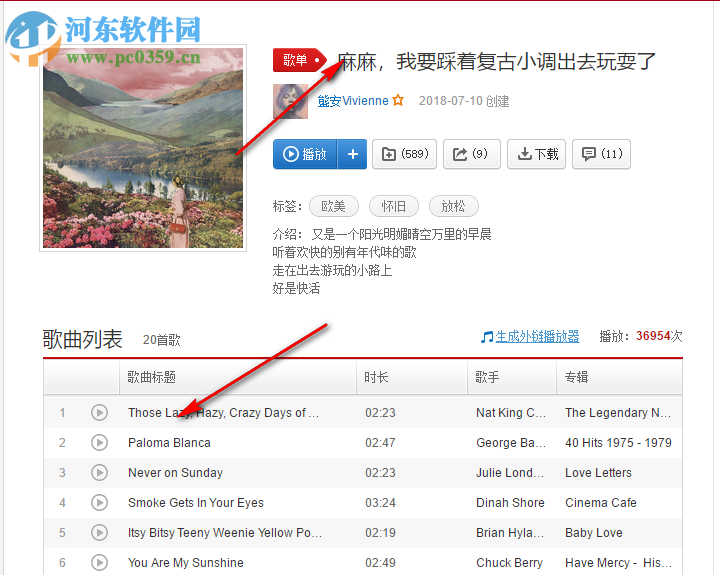Open the 欧美 tag
This screenshot has width=720, height=575.
334,206
